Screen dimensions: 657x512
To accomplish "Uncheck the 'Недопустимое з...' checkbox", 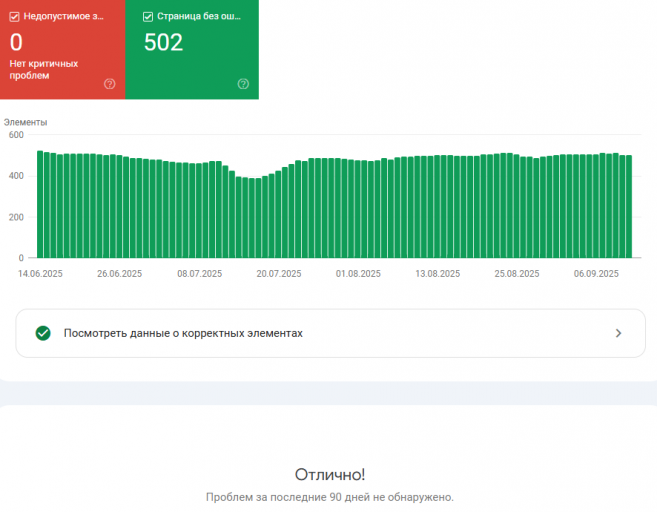I will point(14,17).
